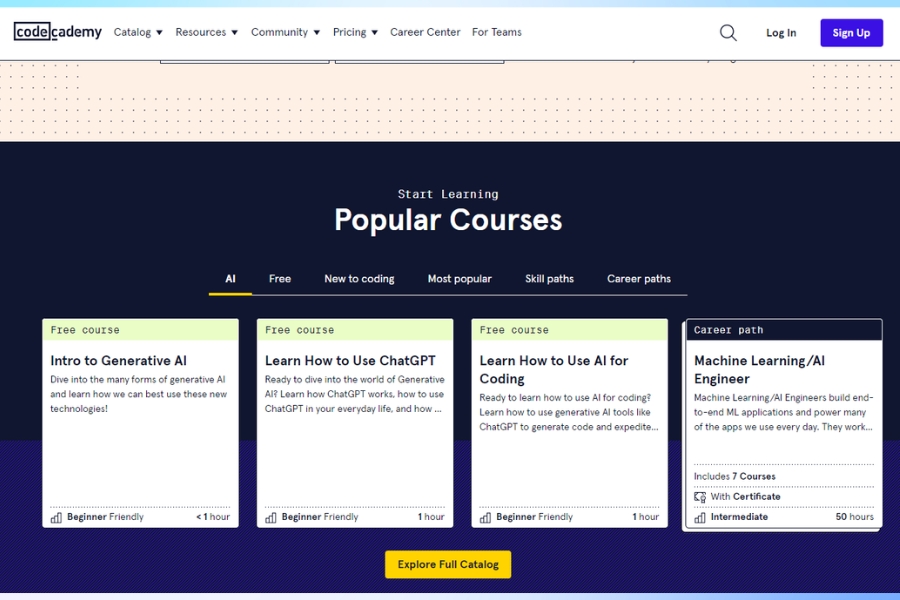The image size is (900, 600).
Task: Expand the Catalog dropdown arrow
Action: tap(159, 33)
